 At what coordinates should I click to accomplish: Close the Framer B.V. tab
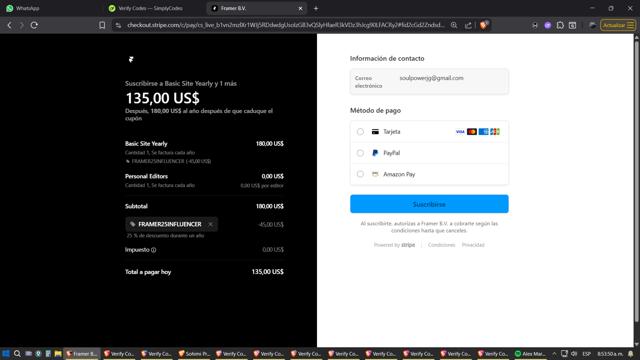click(x=300, y=8)
